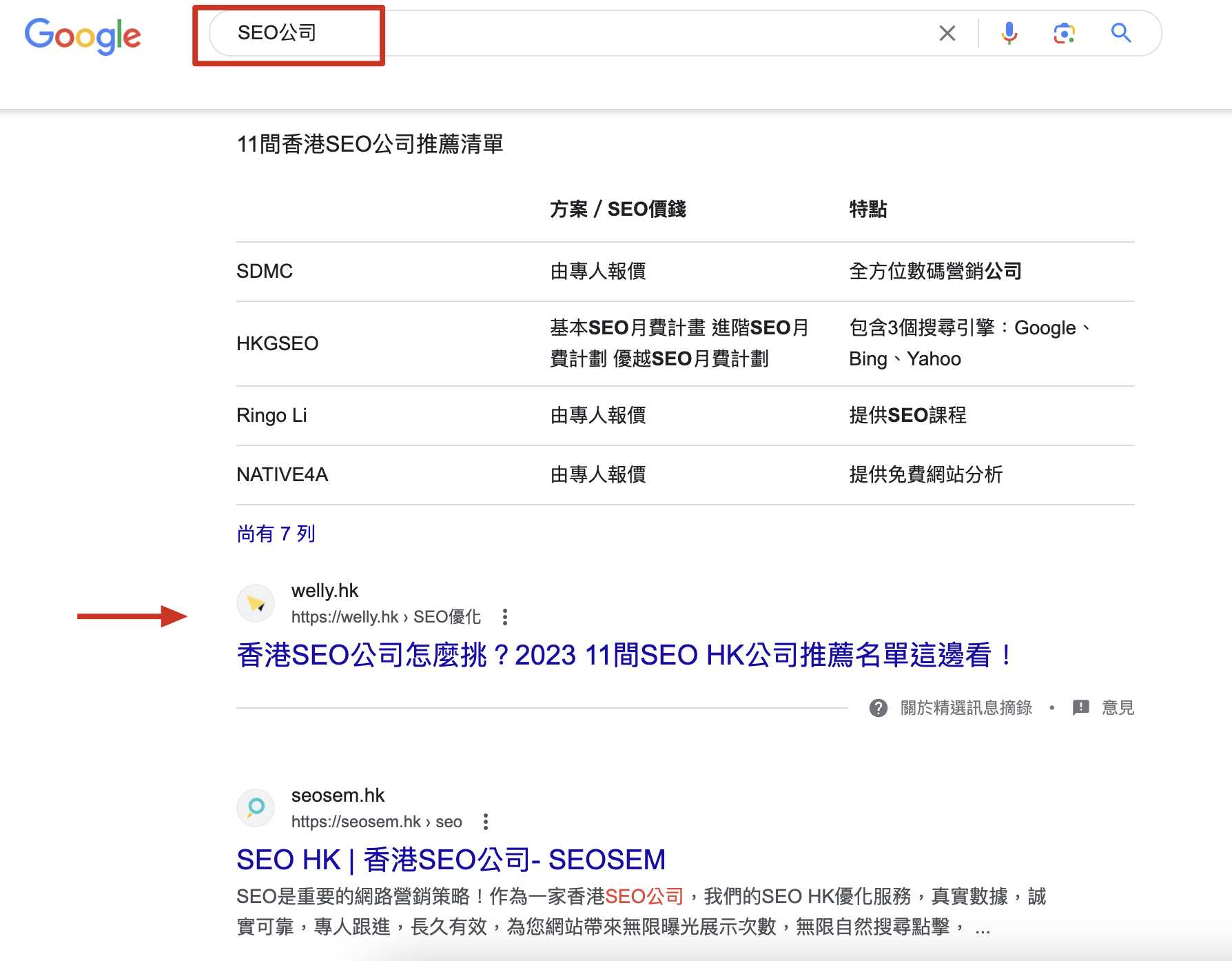Click 包含3個搜尋引擎 cell
This screenshot has width=1232, height=961.
tap(970, 343)
